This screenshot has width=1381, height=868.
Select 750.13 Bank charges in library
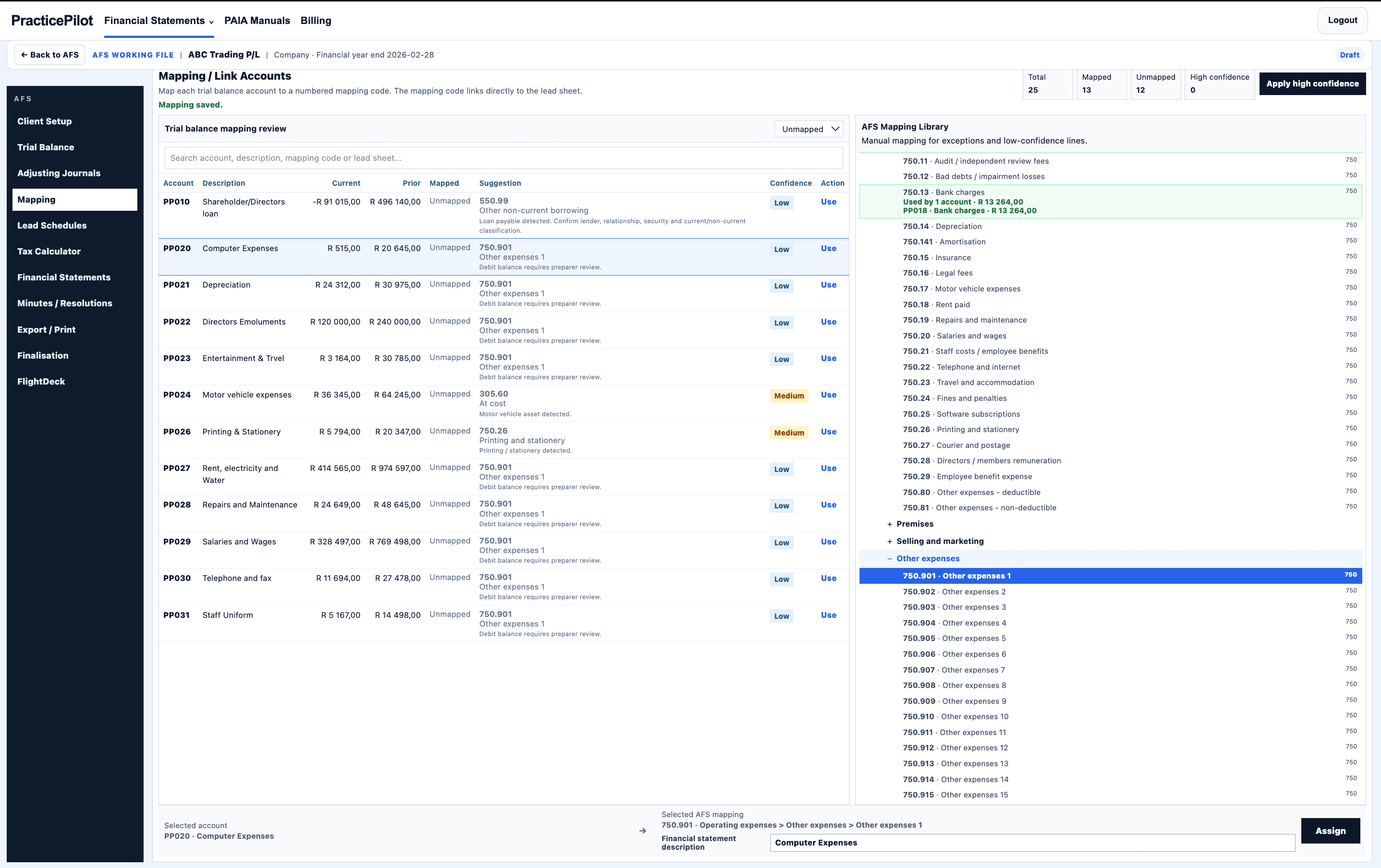tap(1110, 201)
